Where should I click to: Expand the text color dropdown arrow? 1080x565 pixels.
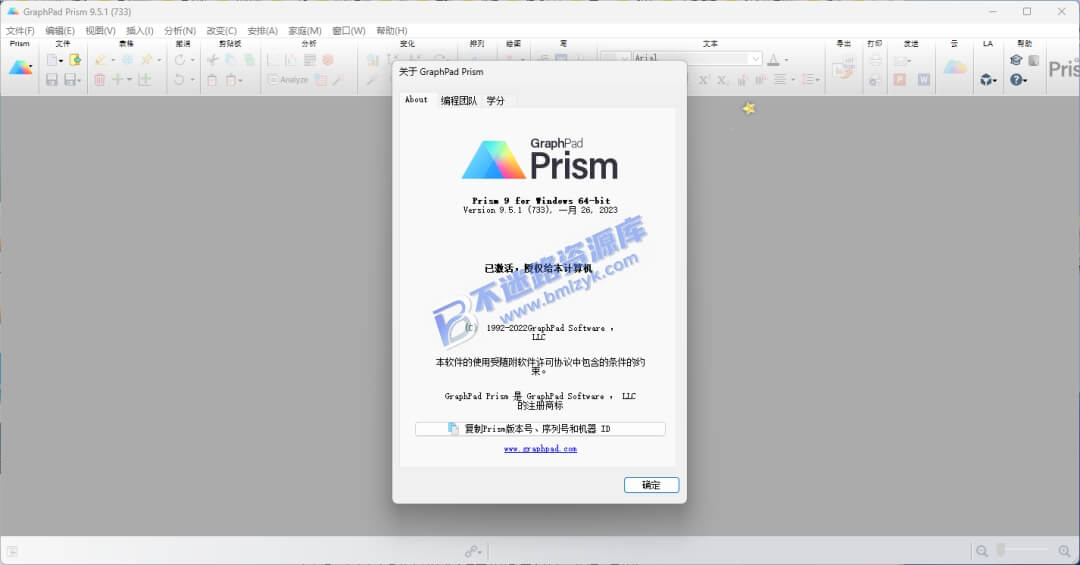tap(787, 60)
